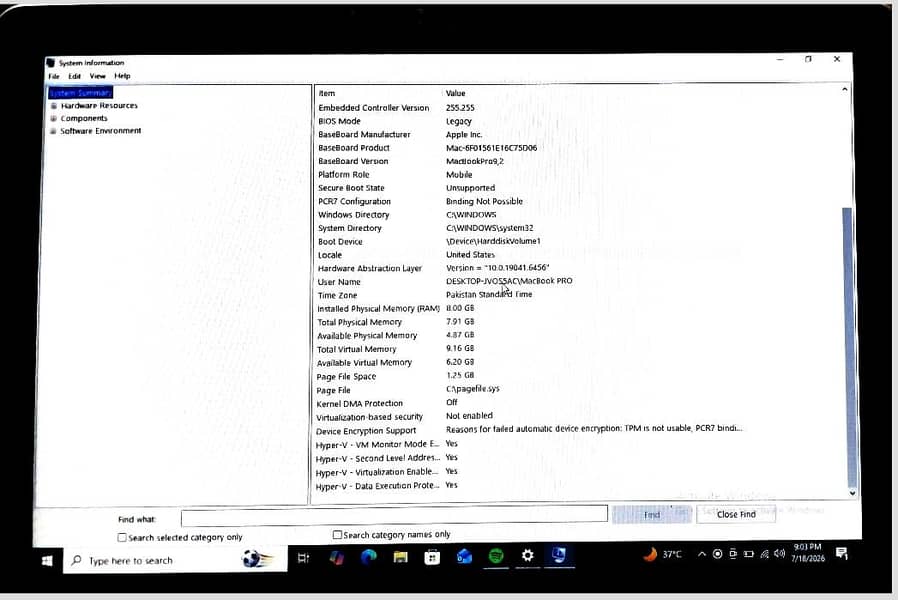Open Microsoft Store from the taskbar
The image size is (898, 600).
click(x=432, y=557)
